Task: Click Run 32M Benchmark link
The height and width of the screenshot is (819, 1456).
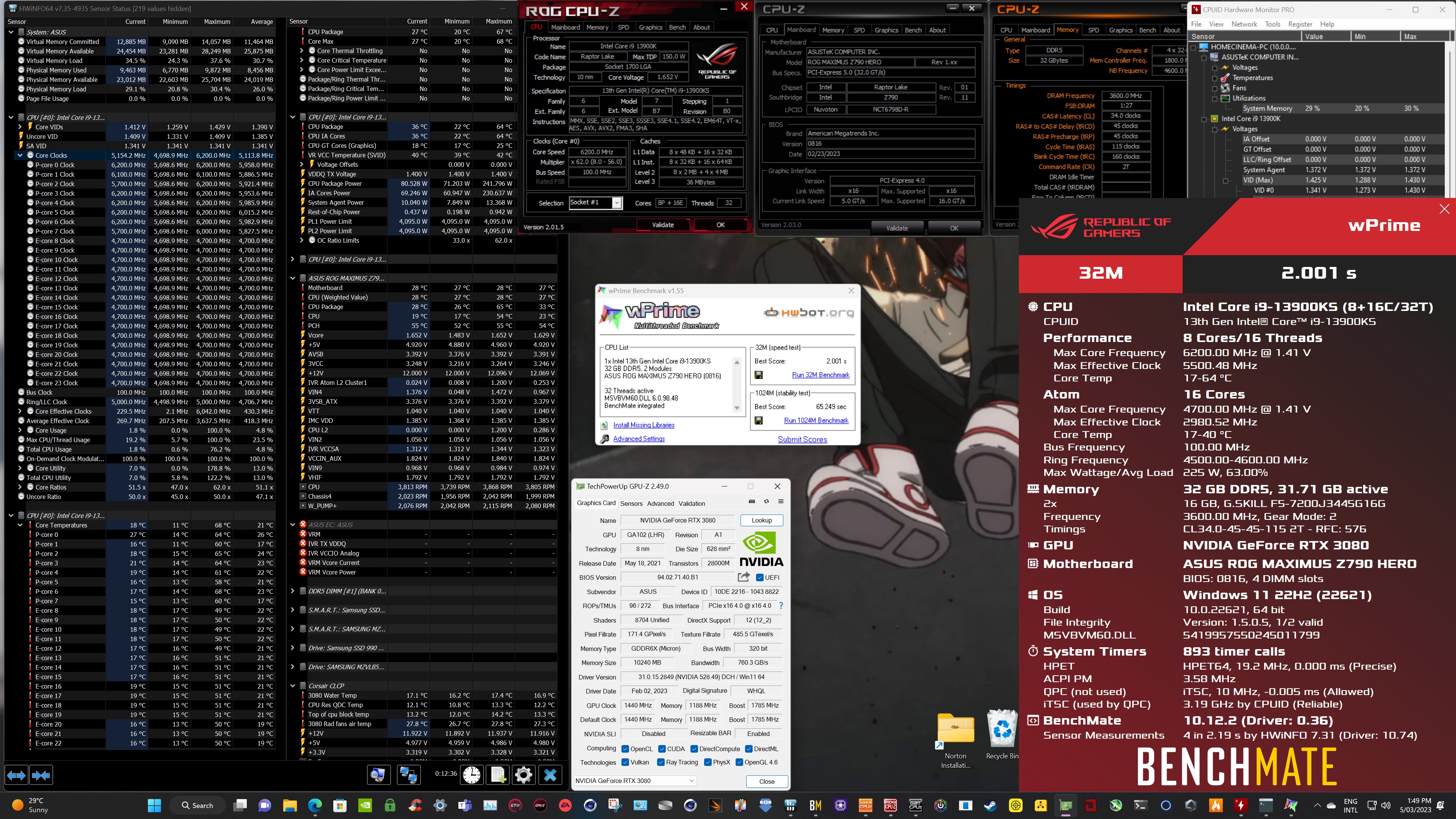Action: 820,375
